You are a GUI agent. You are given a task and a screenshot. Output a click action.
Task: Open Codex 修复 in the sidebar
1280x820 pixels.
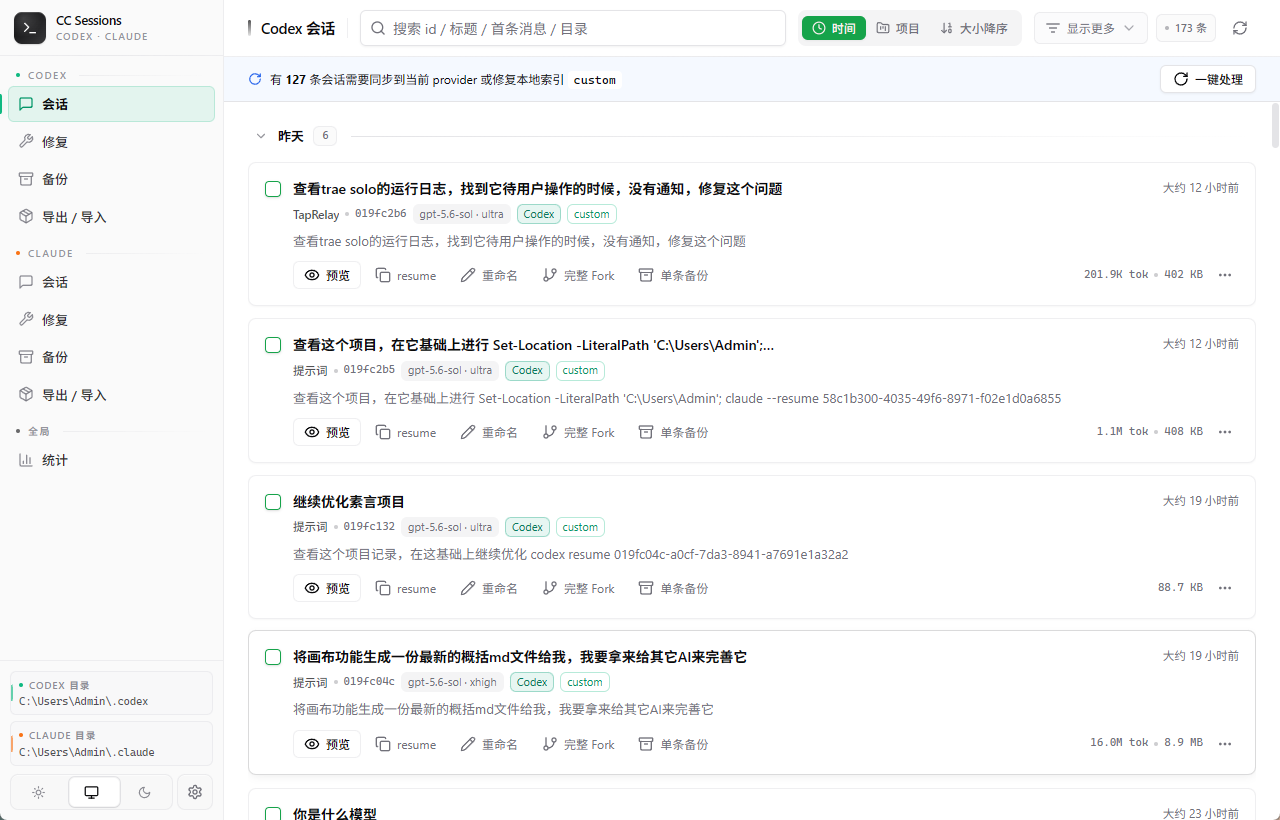[112, 142]
